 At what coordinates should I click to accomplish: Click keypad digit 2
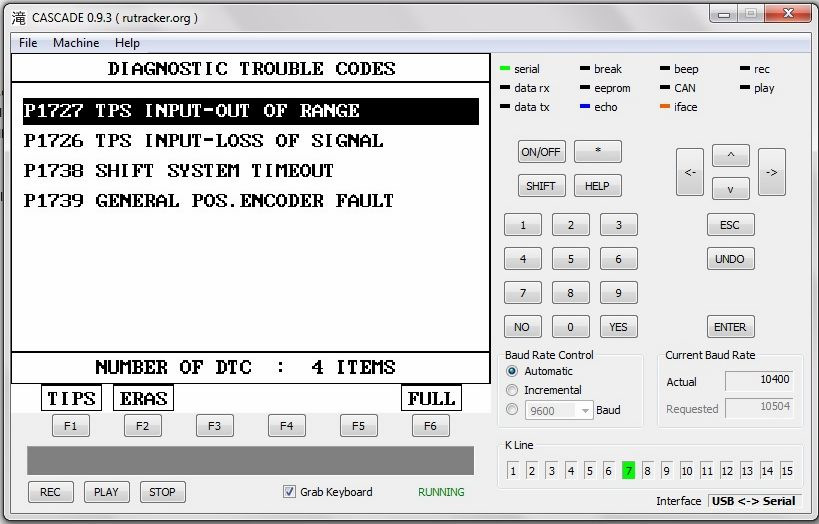[571, 225]
